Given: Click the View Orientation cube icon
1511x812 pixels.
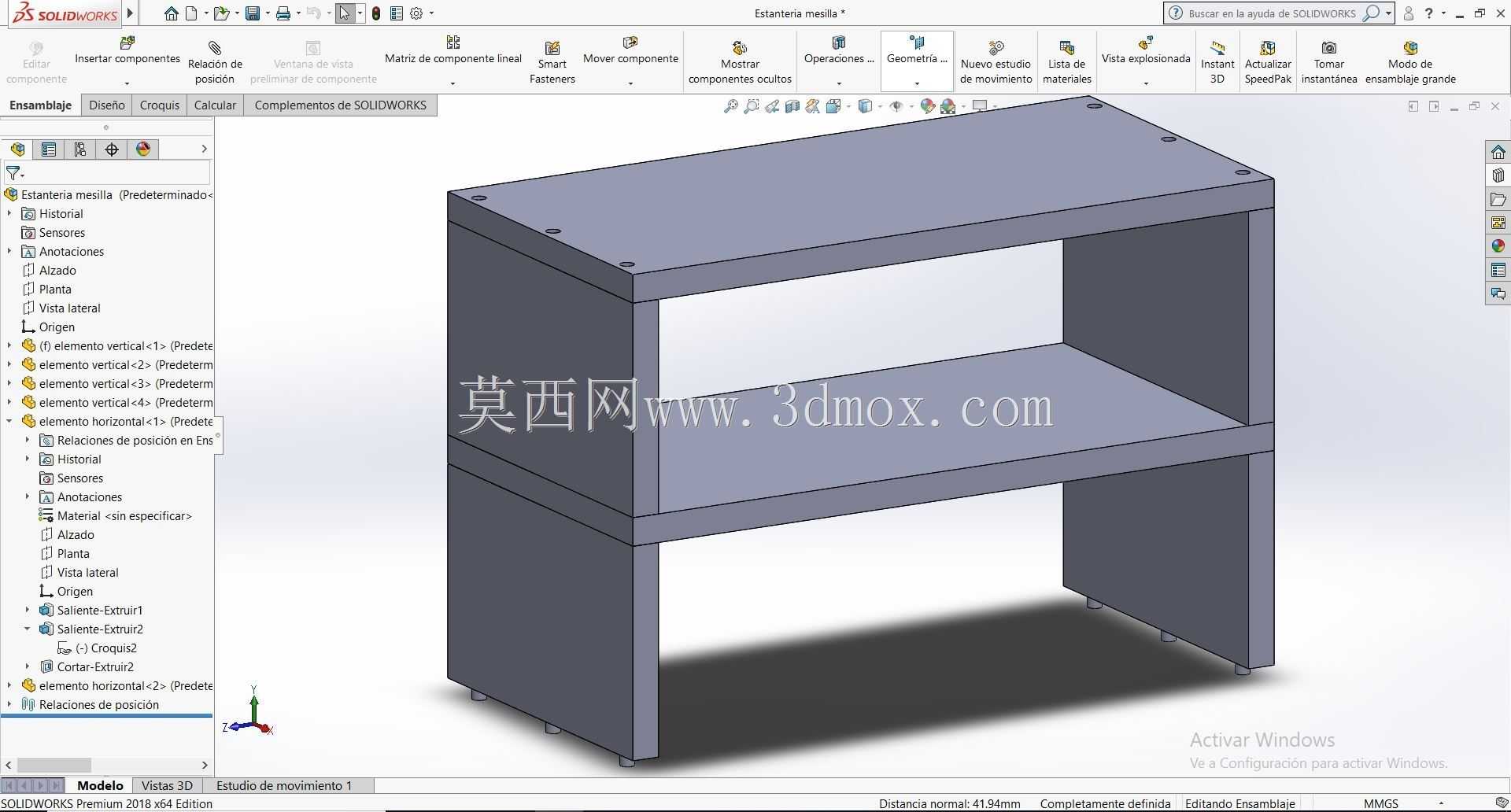Looking at the screenshot, I should (833, 106).
